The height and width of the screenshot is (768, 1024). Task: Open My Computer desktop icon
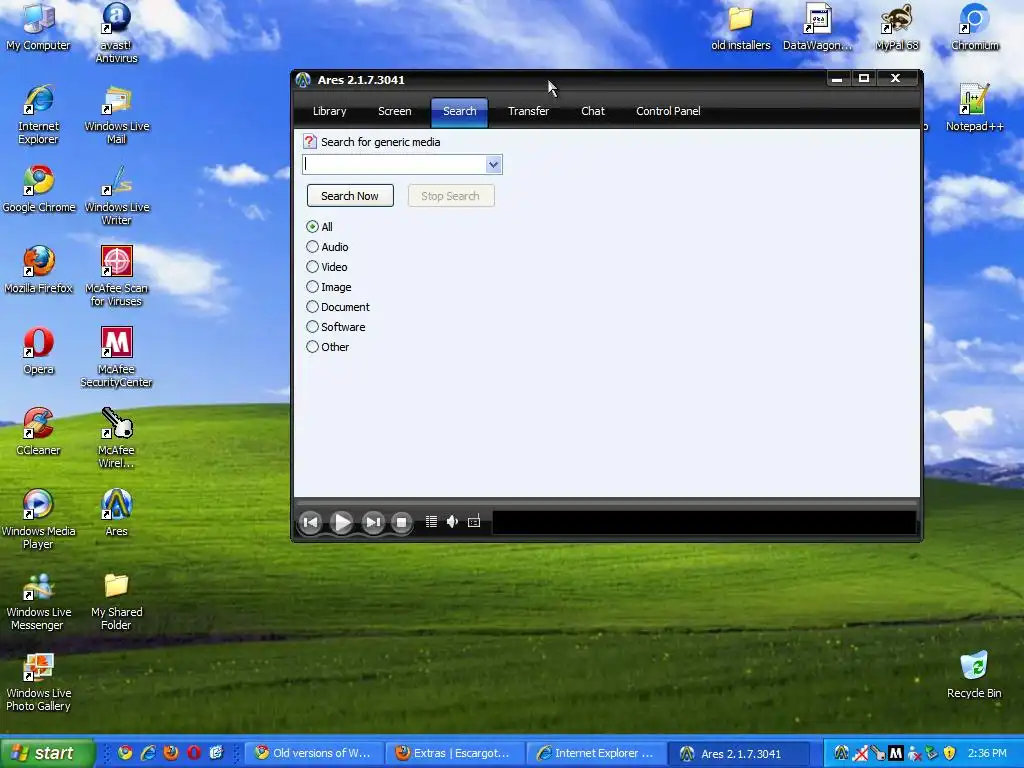click(x=38, y=27)
